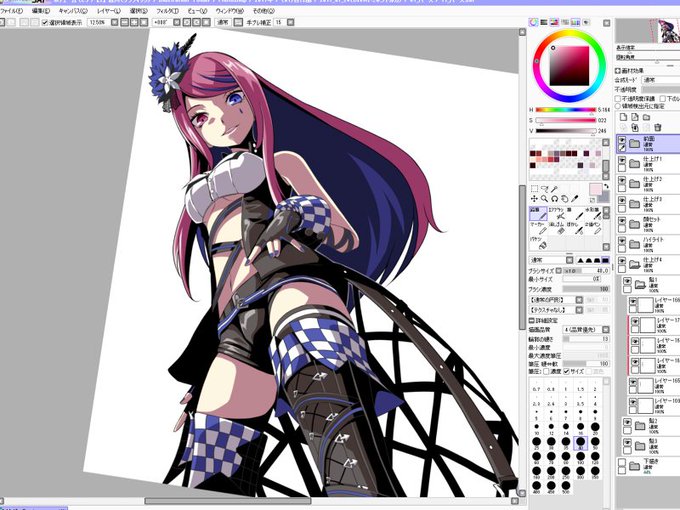The image size is (680, 510).
Task: Select the magic wand tool
Action: 555,189
